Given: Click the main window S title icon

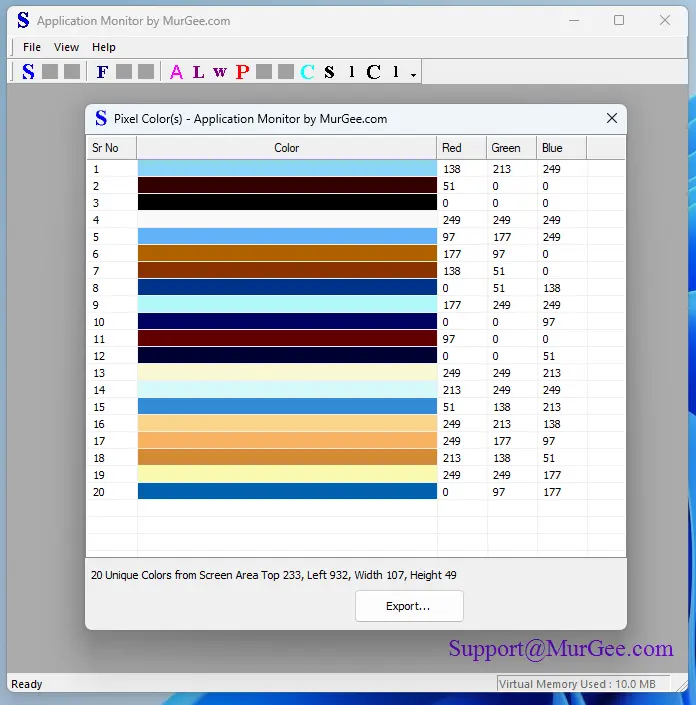Looking at the screenshot, I should tap(23, 20).
